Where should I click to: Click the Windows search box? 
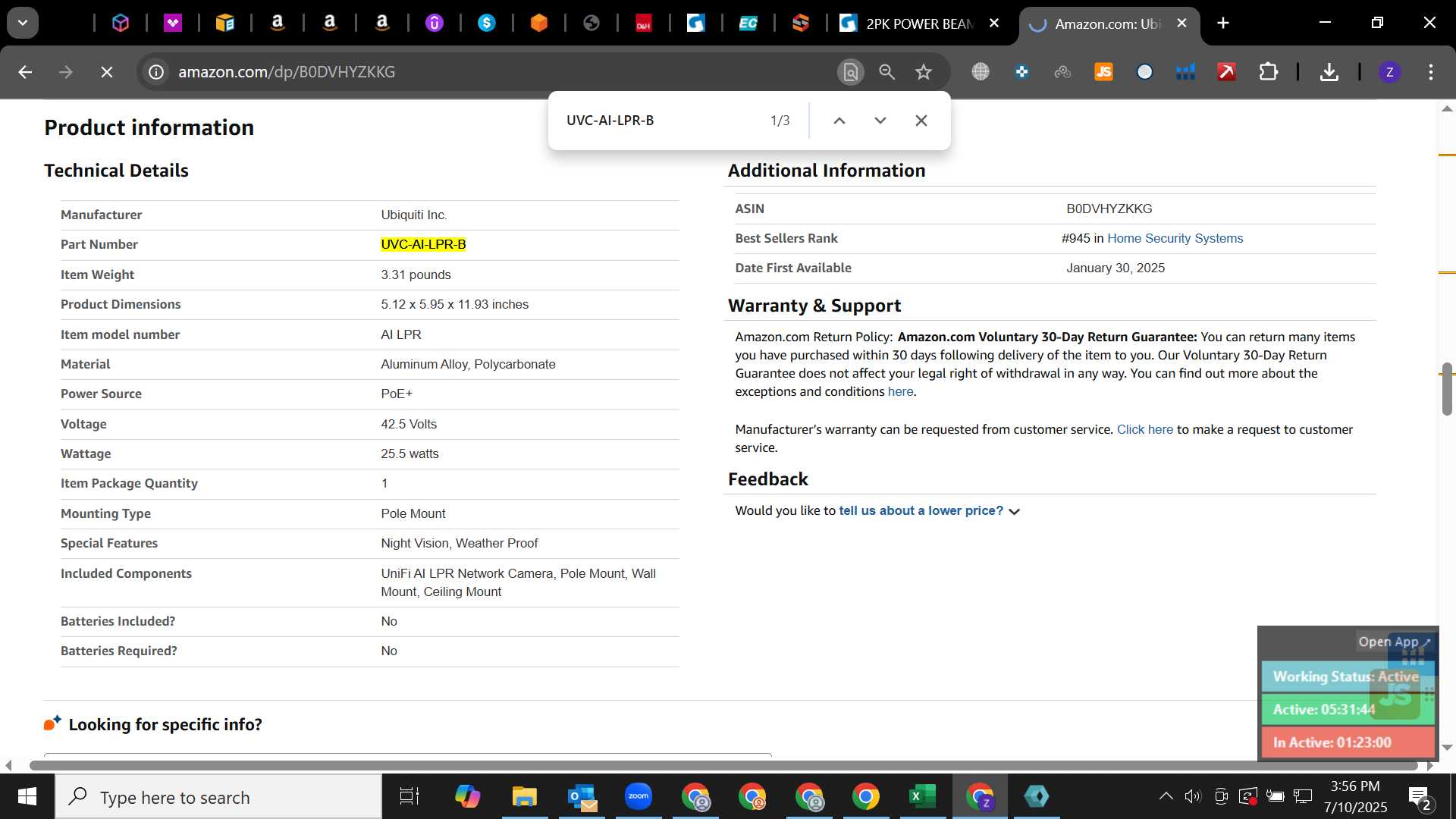tap(218, 797)
